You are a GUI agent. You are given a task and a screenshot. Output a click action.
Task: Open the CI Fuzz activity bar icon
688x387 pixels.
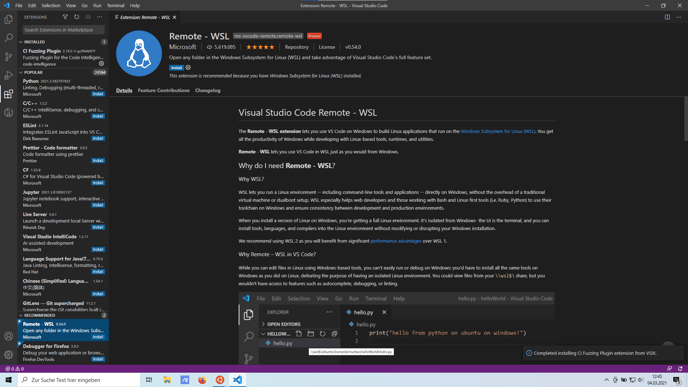tap(8, 113)
